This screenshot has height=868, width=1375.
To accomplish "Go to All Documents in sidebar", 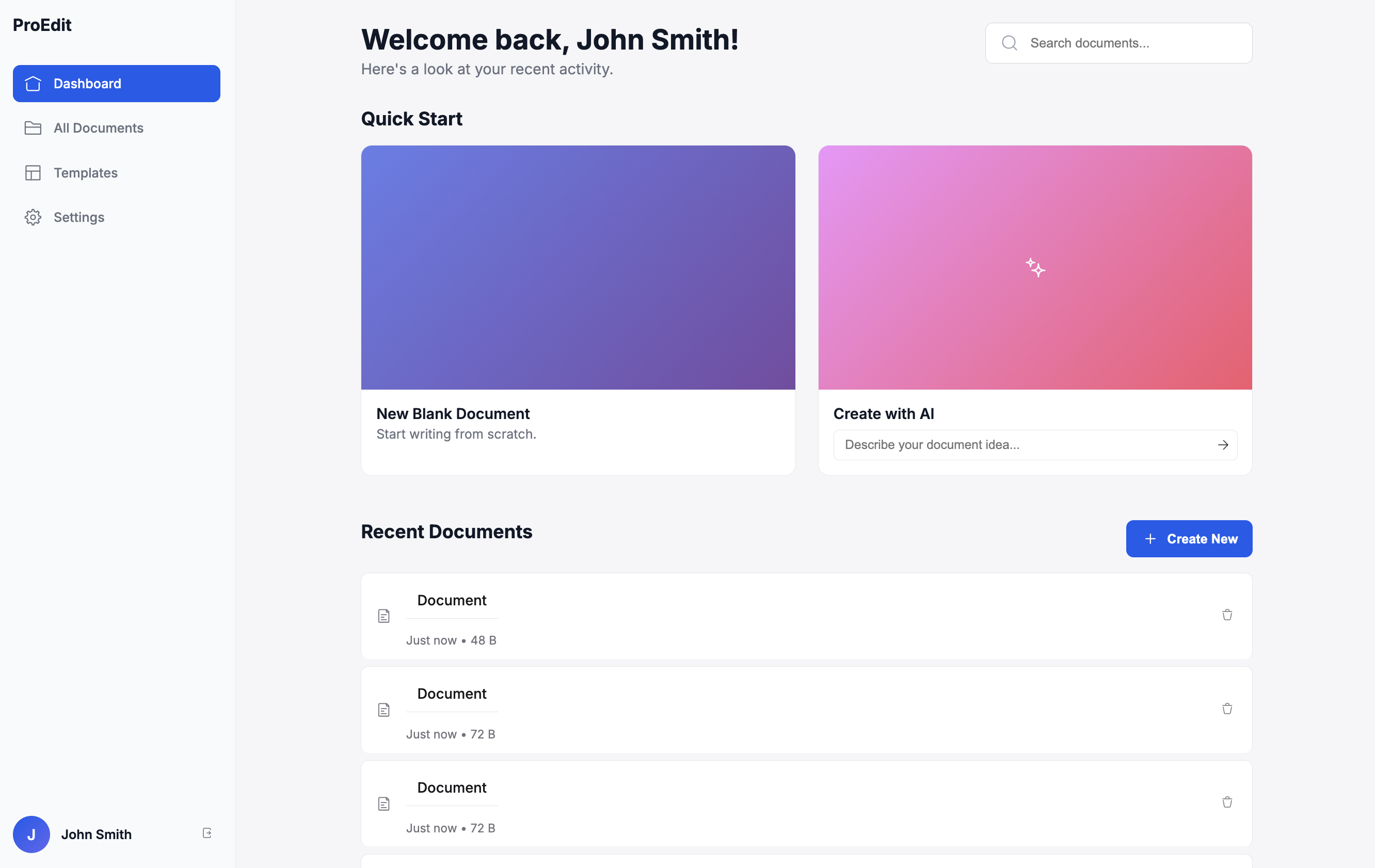I will click(x=98, y=128).
